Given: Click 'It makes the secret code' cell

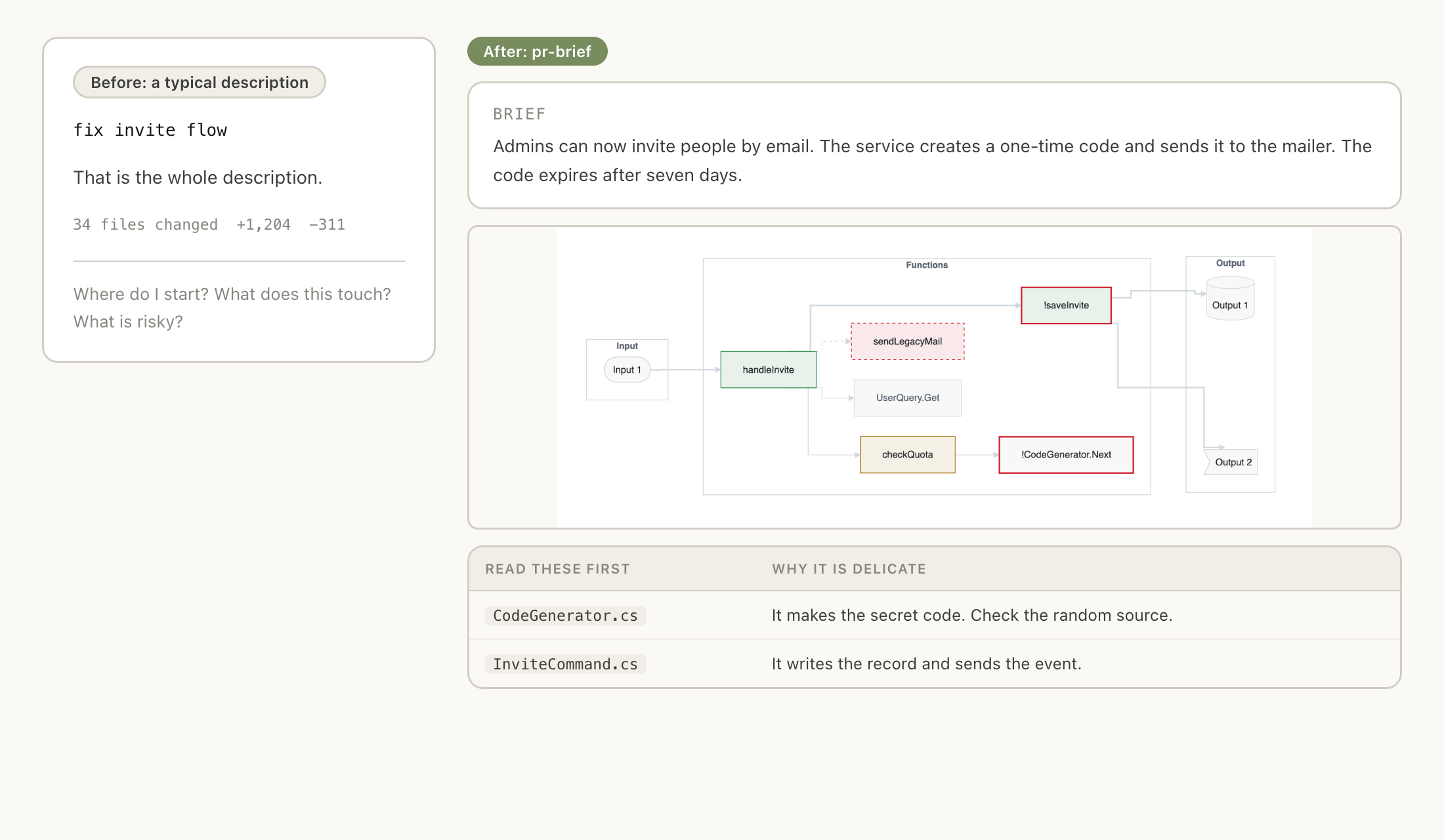Looking at the screenshot, I should (x=972, y=616).
